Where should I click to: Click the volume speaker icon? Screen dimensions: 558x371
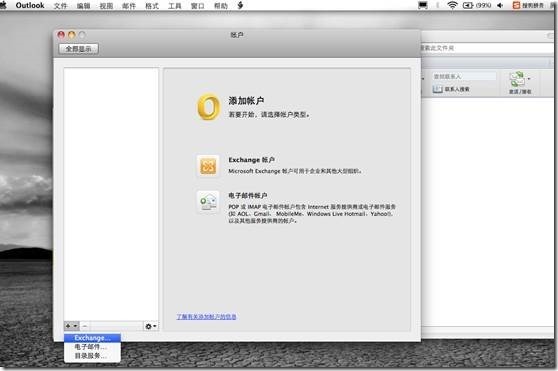500,5
